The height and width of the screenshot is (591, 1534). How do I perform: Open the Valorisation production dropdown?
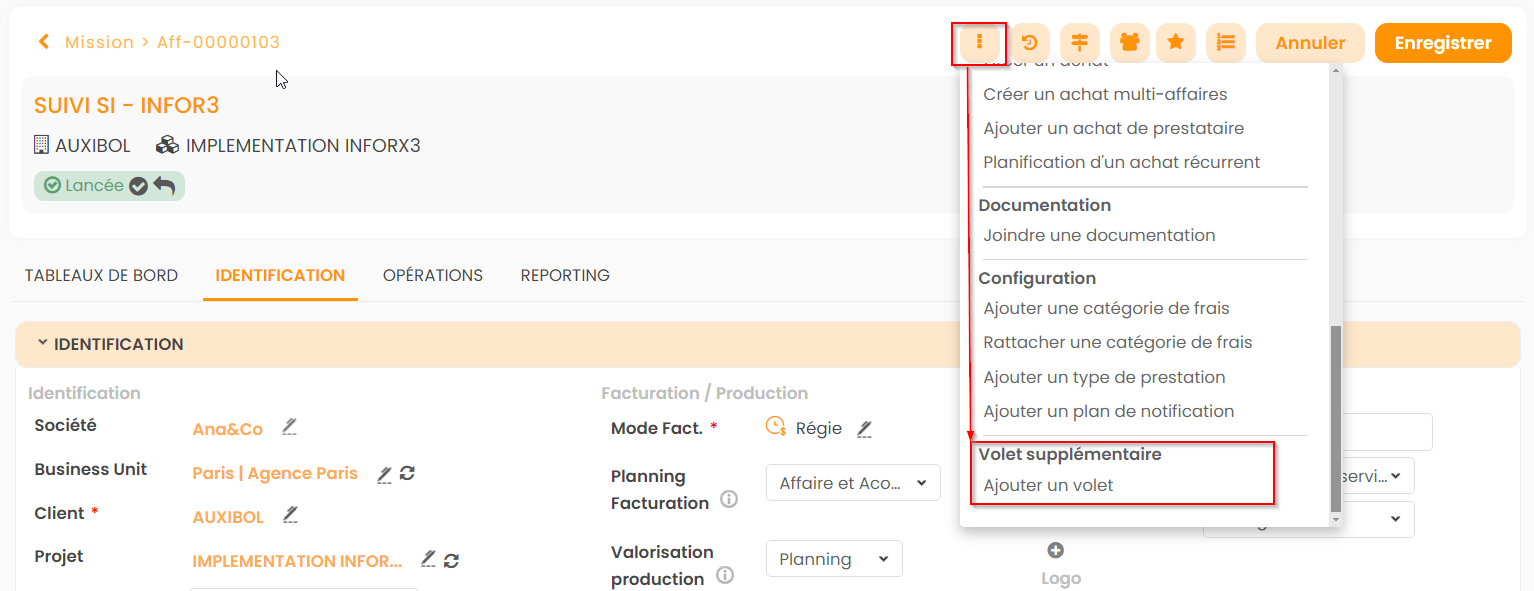point(834,559)
